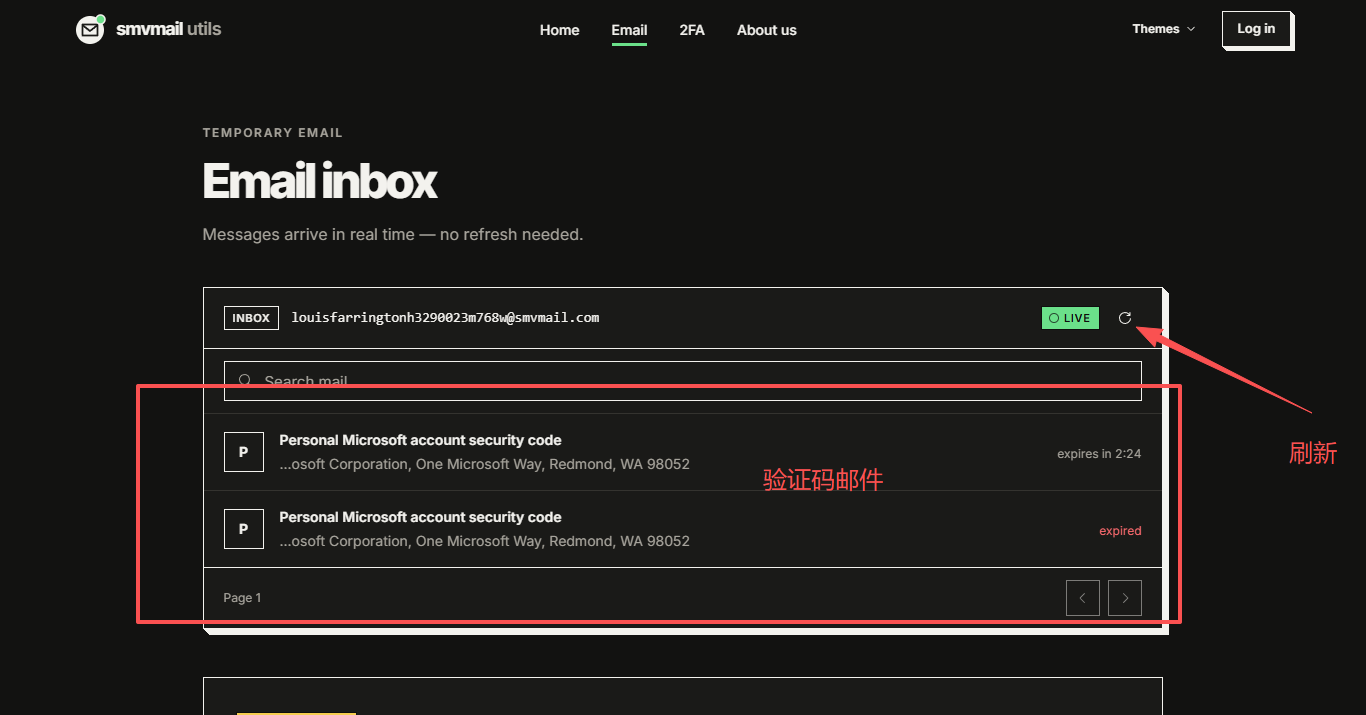Click the 'expires in 2:24' label
The image size is (1366, 715).
point(1099,454)
